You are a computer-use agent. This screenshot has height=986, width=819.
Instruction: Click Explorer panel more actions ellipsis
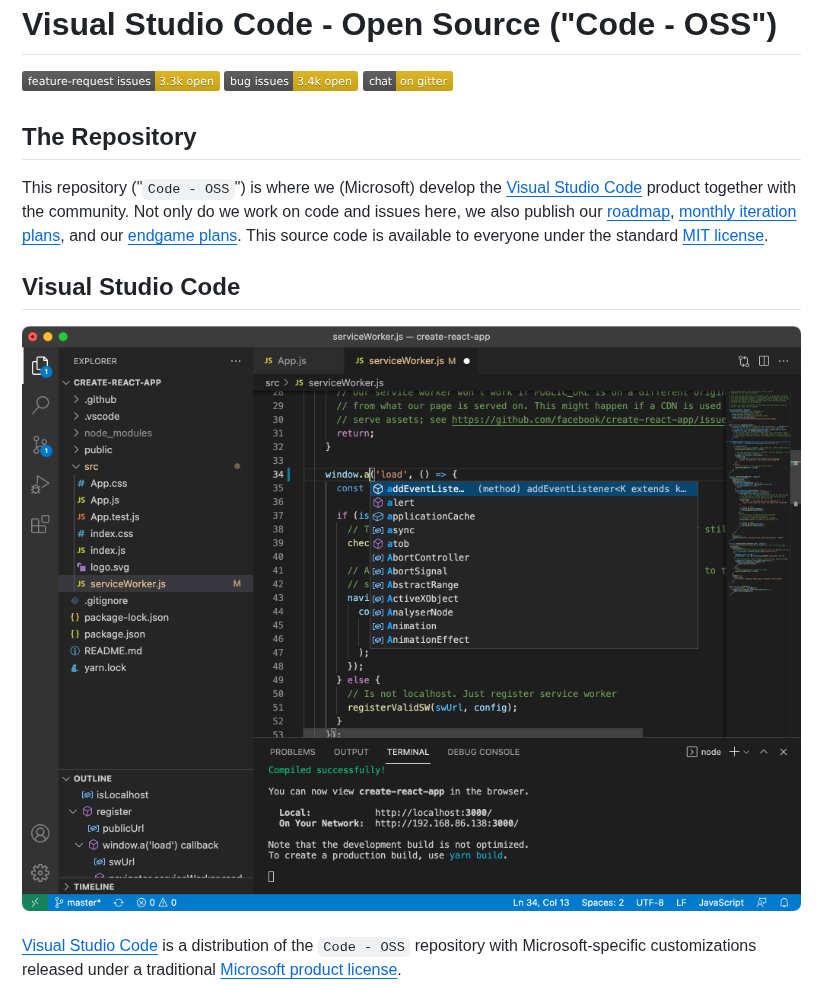pos(235,361)
